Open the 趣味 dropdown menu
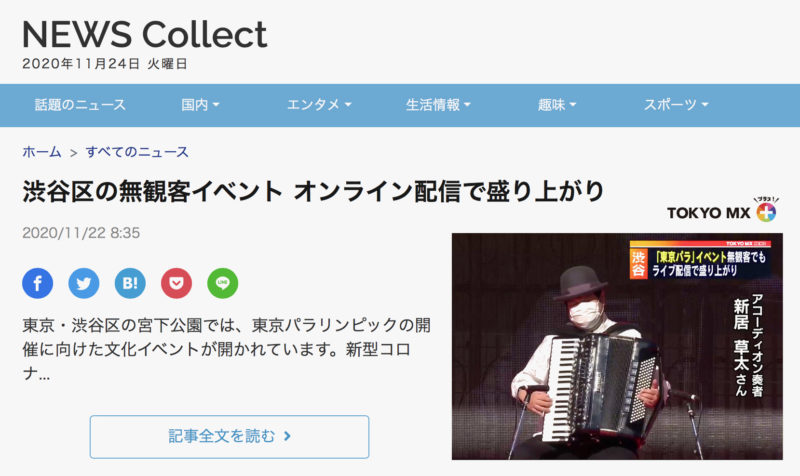Screen dimensions: 800x476 click(557, 105)
